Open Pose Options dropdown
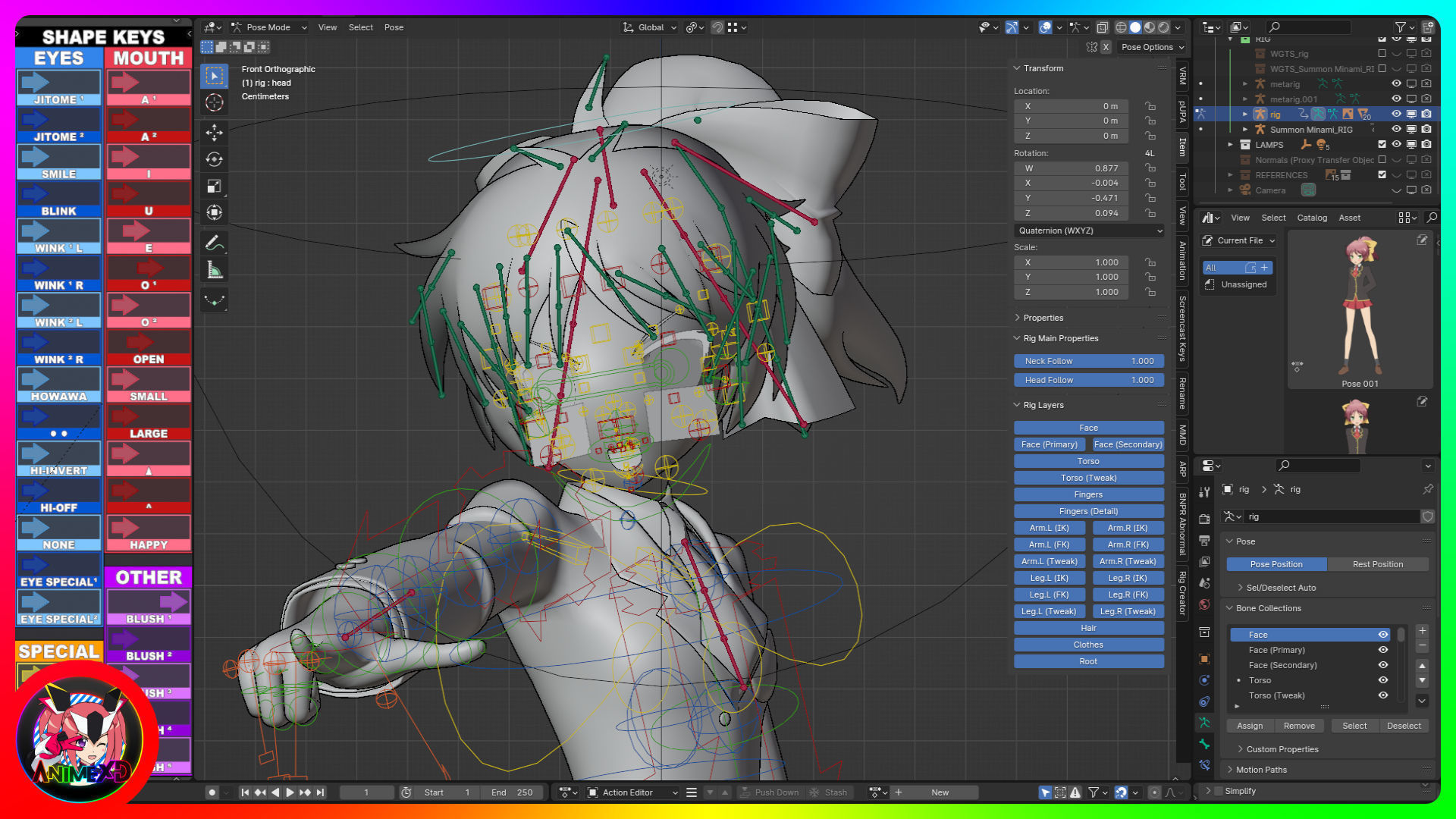The image size is (1456, 819). [1152, 47]
